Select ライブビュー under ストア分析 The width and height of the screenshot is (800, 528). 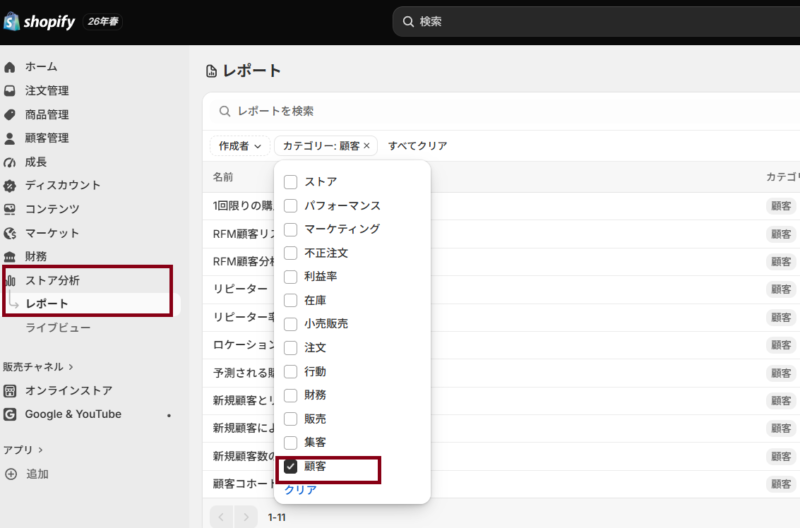pos(58,328)
